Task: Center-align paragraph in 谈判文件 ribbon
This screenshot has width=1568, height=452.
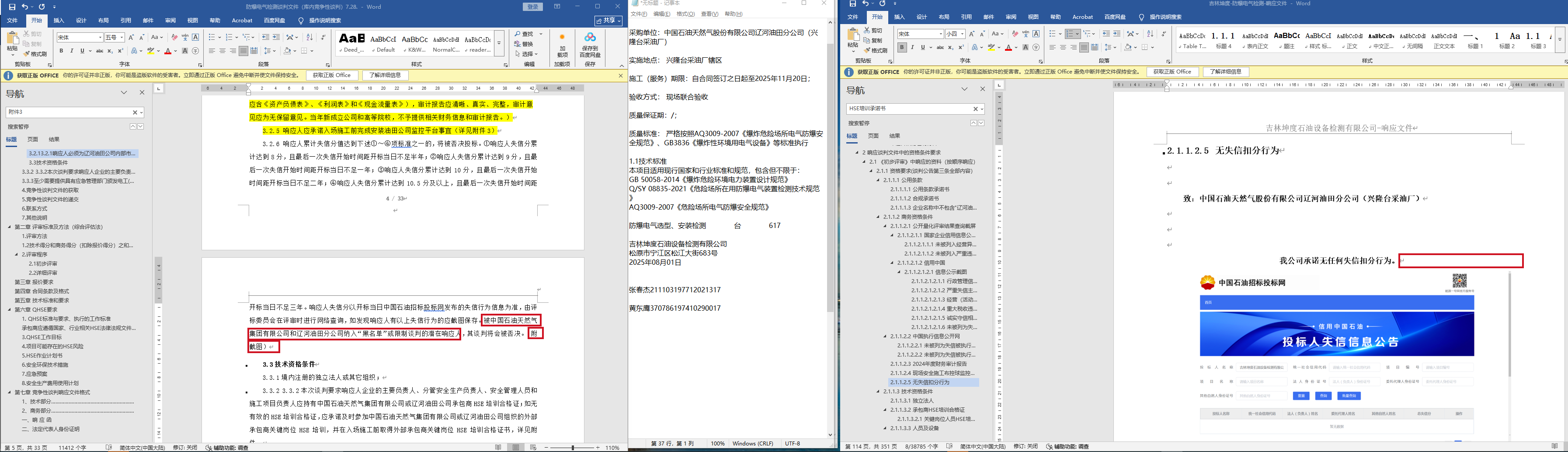Action: coord(222,51)
